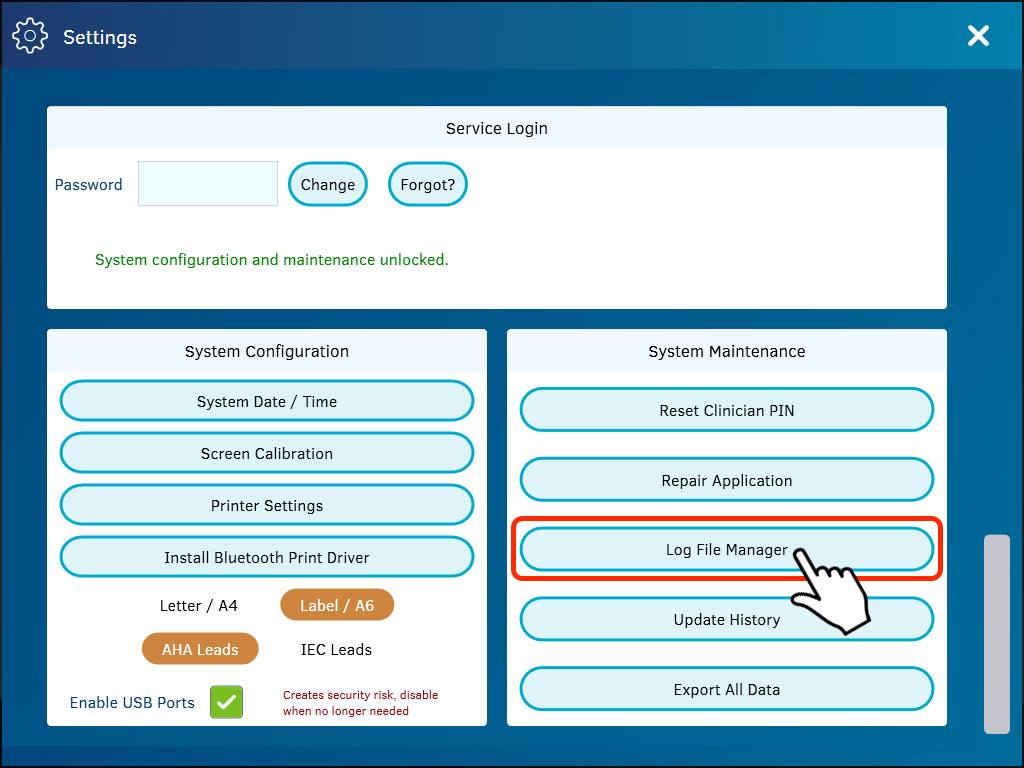This screenshot has height=768, width=1024.
Task: Reset Clinician PIN
Action: pyautogui.click(x=727, y=410)
